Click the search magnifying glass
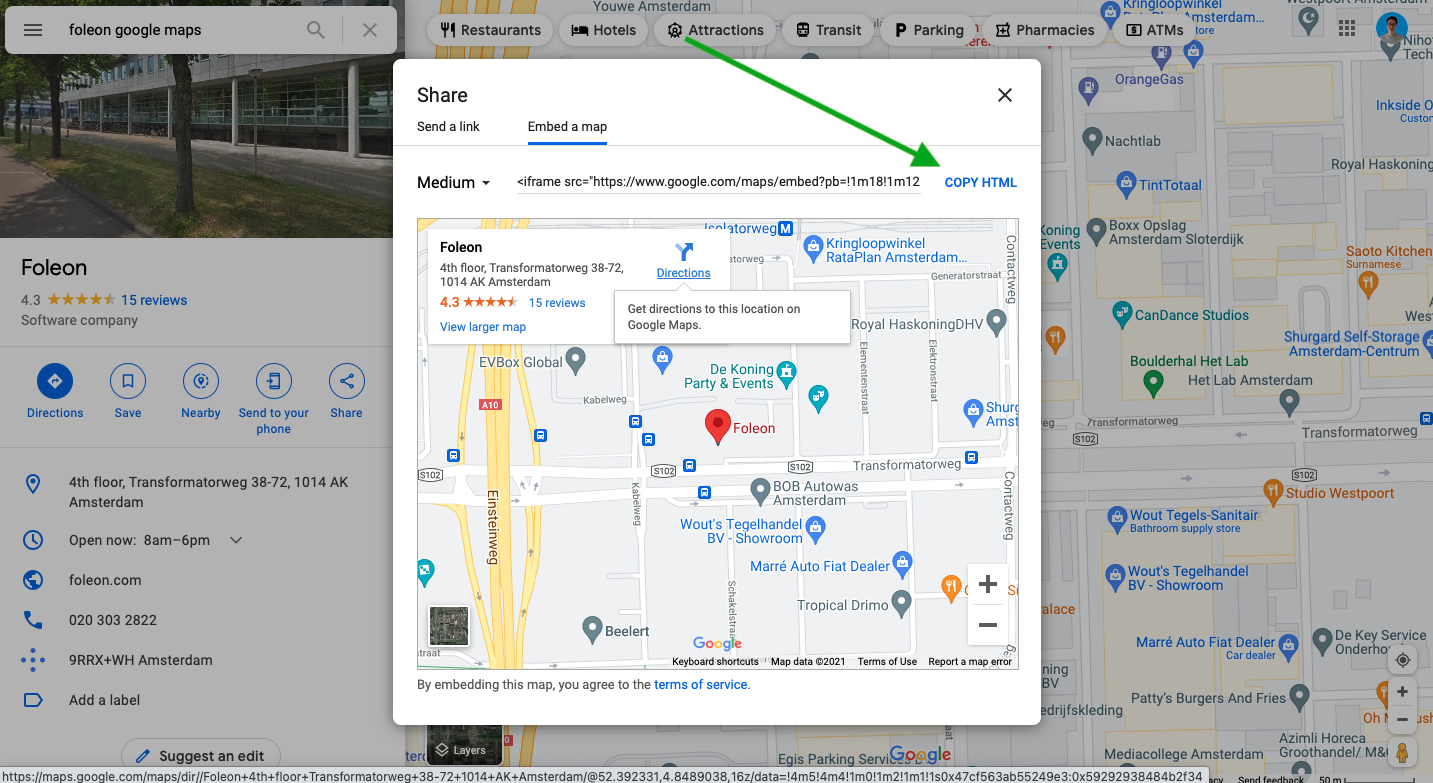 tap(315, 29)
